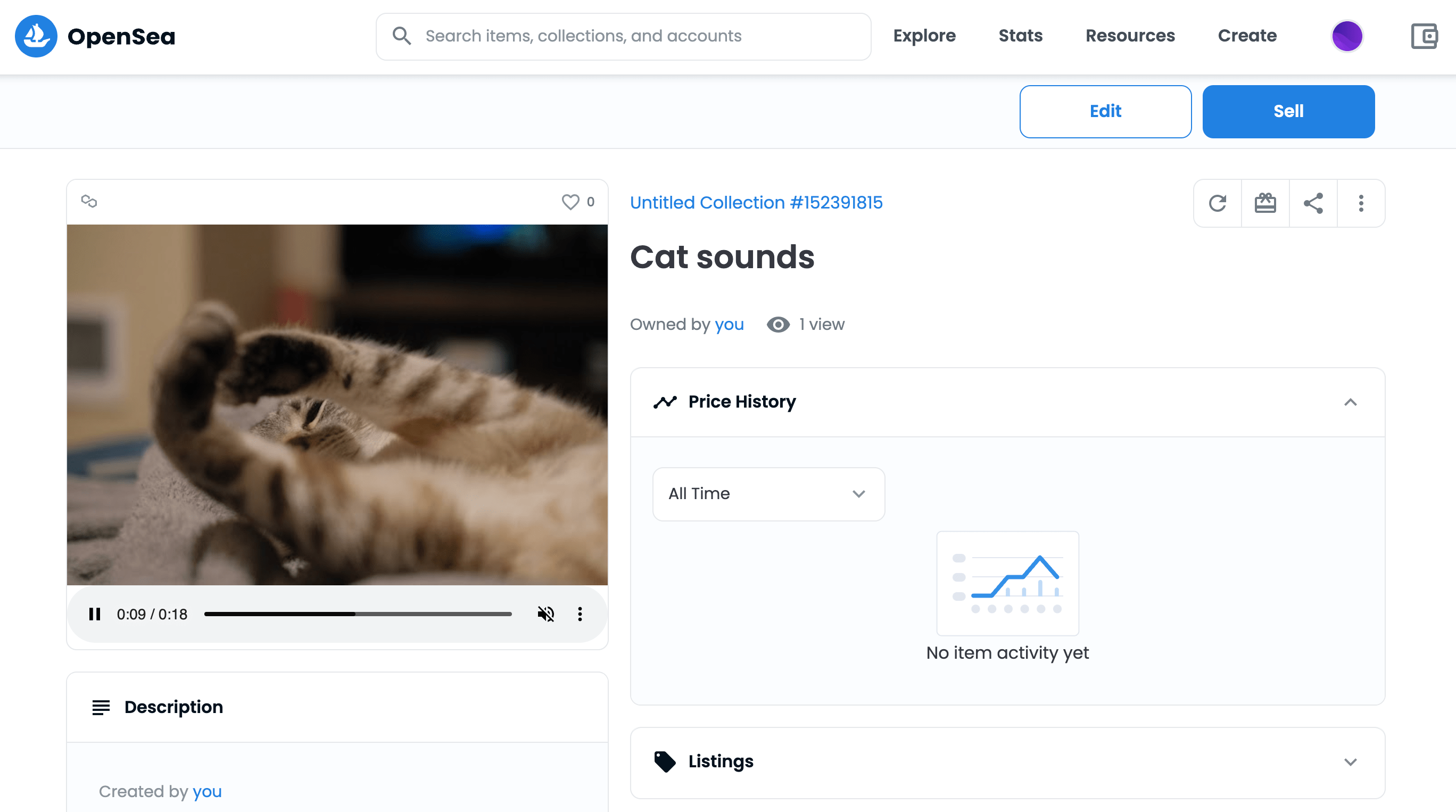The width and height of the screenshot is (1456, 812).
Task: Open the Resources menu
Action: 1130,36
